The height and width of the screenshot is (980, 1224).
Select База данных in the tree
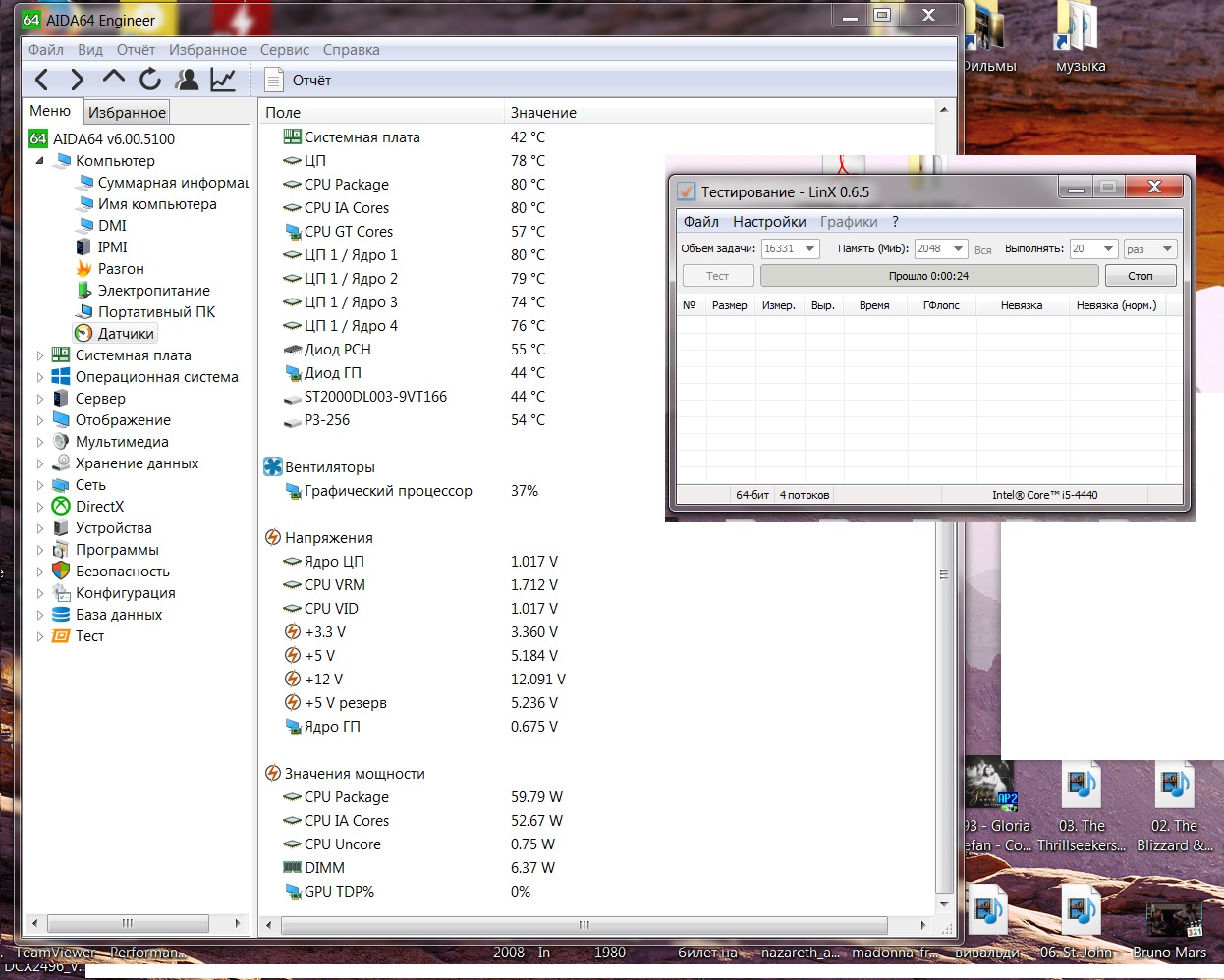point(119,615)
